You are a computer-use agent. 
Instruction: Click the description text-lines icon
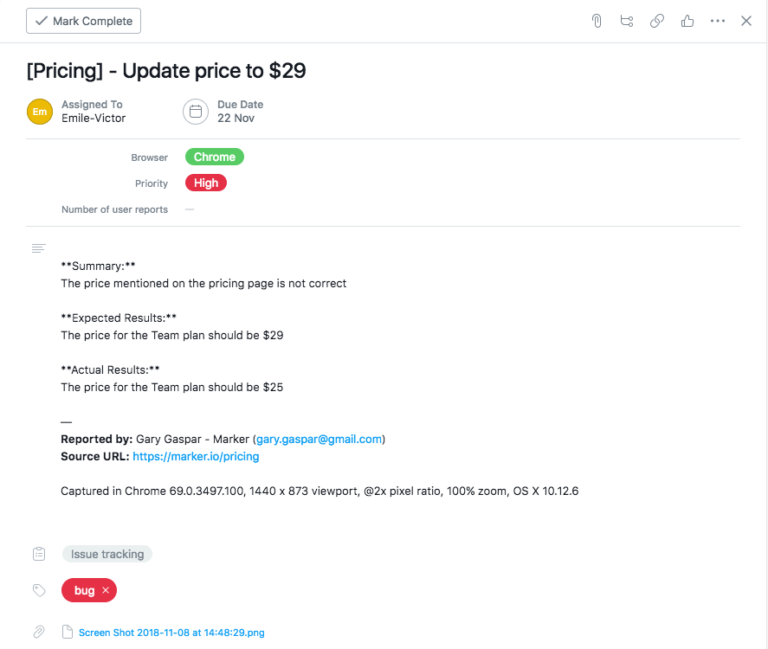click(x=39, y=248)
